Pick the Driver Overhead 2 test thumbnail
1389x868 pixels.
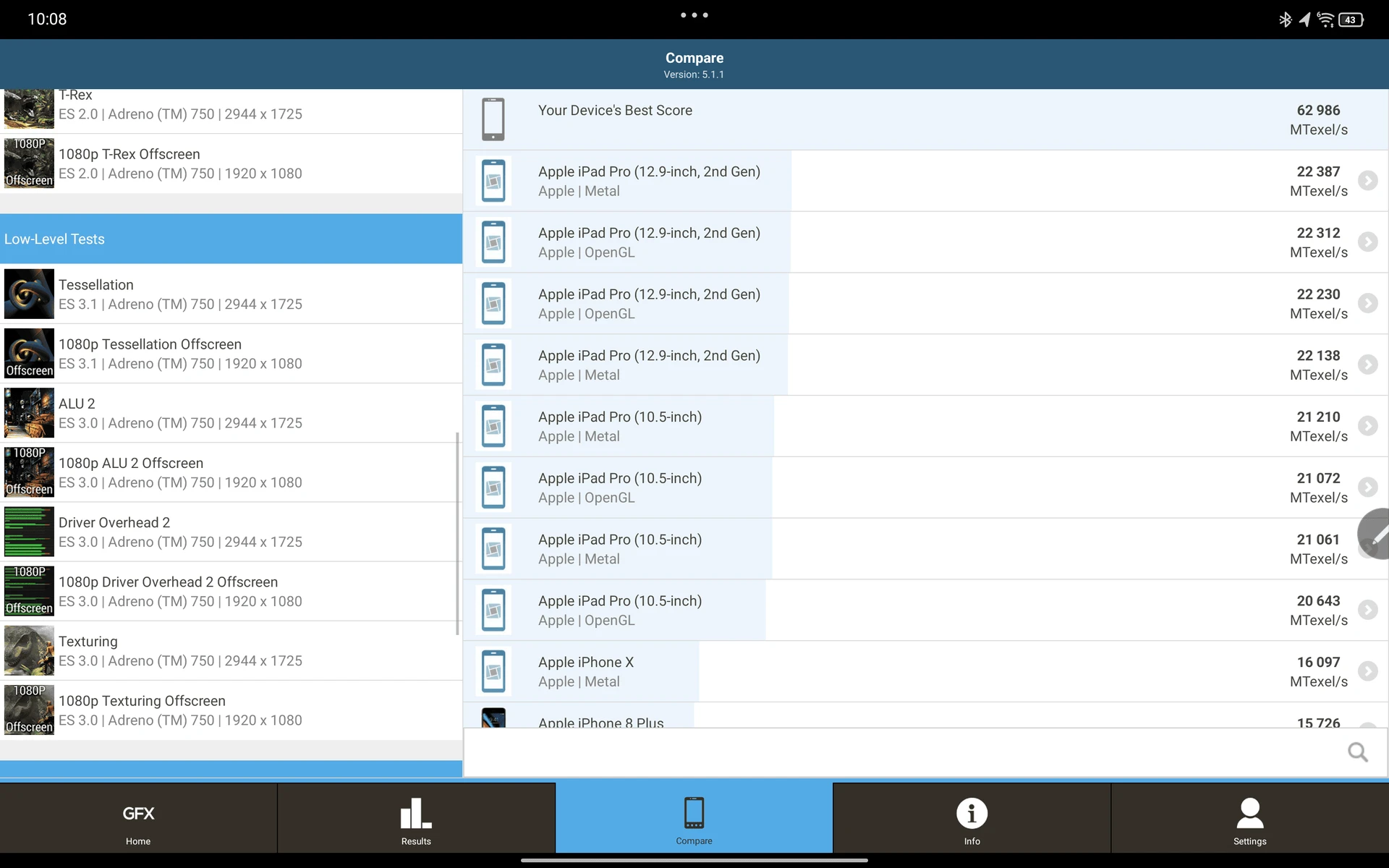[x=29, y=532]
